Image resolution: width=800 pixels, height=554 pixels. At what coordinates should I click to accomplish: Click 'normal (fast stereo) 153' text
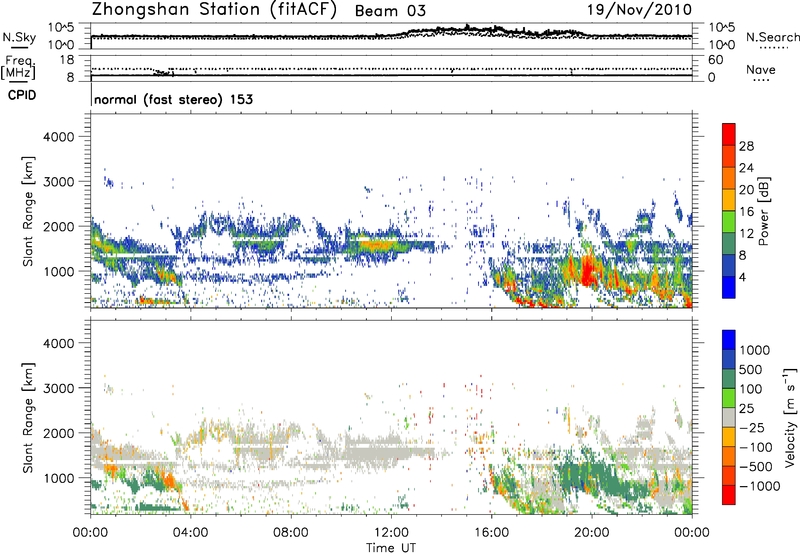(173, 99)
